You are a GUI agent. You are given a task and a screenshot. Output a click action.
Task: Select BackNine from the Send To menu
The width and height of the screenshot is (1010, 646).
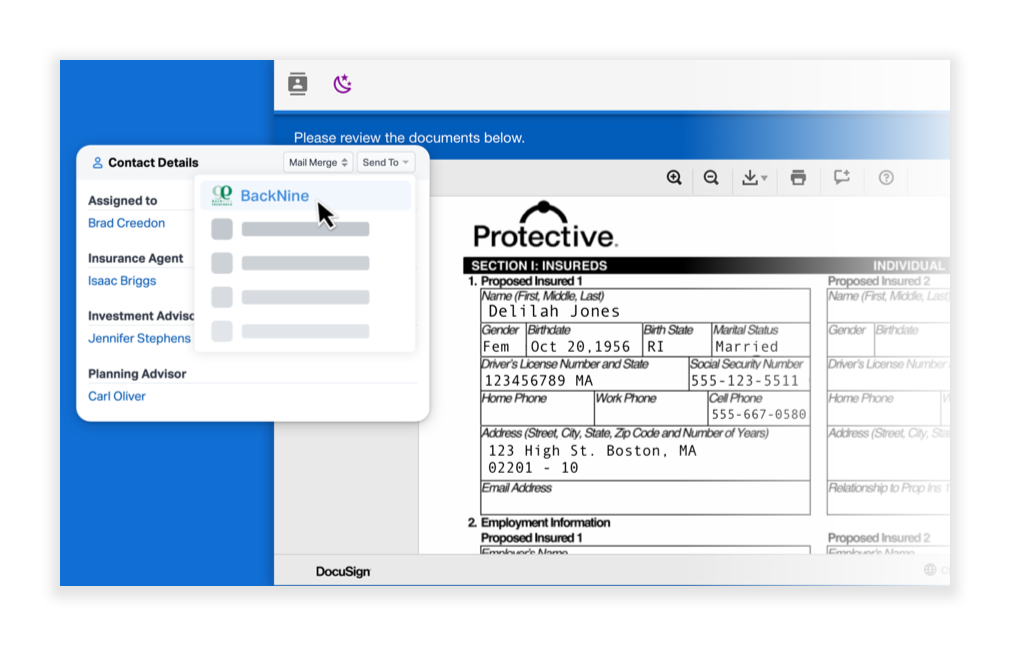(x=305, y=196)
